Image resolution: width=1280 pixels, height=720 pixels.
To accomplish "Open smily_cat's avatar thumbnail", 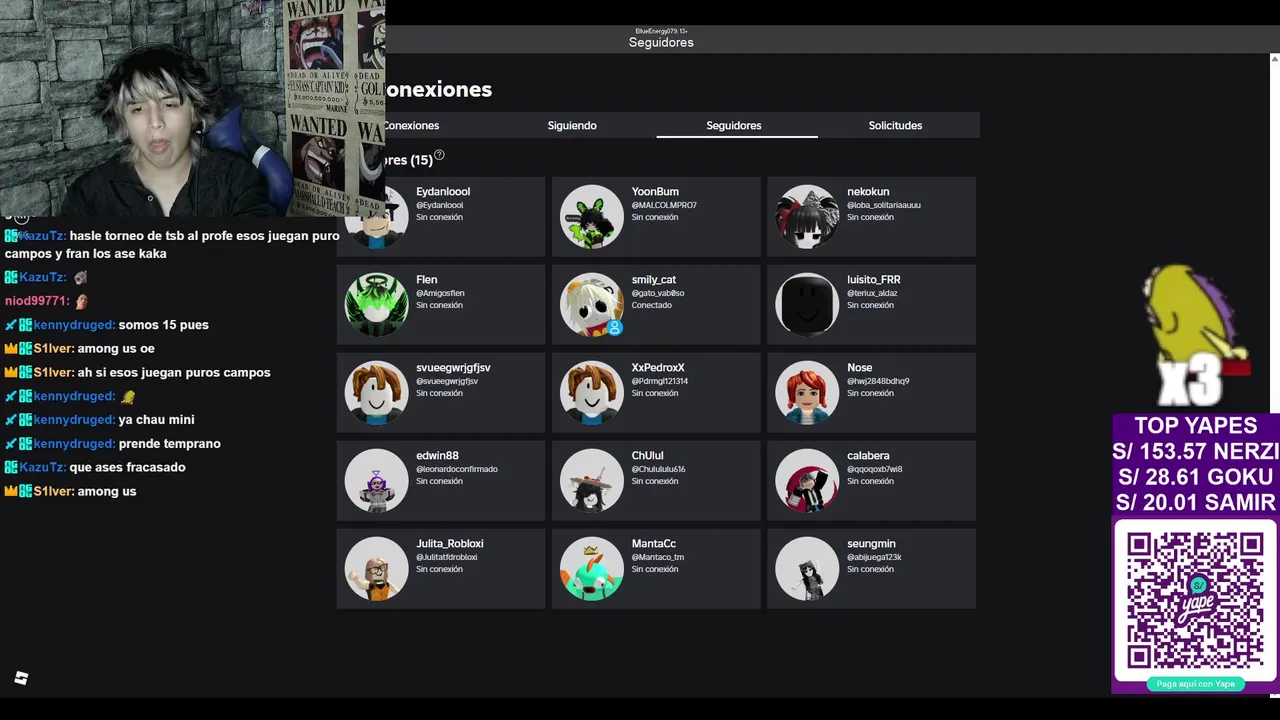I will (x=592, y=305).
